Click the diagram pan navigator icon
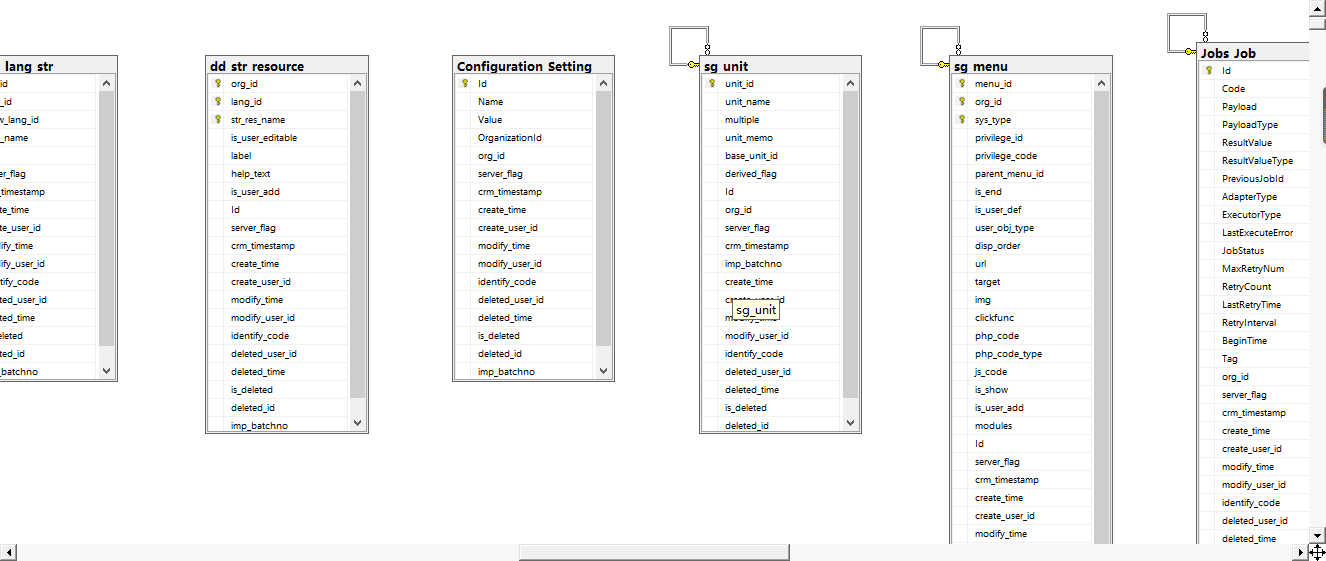This screenshot has height=561, width=1326. pyautogui.click(x=1317, y=552)
